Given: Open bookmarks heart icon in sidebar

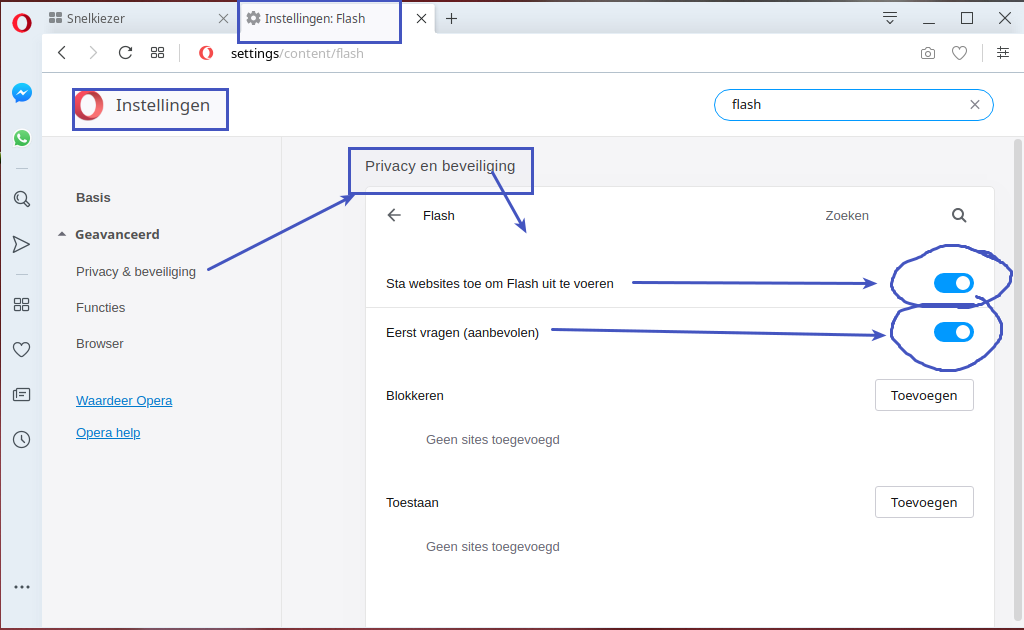Looking at the screenshot, I should tap(22, 349).
